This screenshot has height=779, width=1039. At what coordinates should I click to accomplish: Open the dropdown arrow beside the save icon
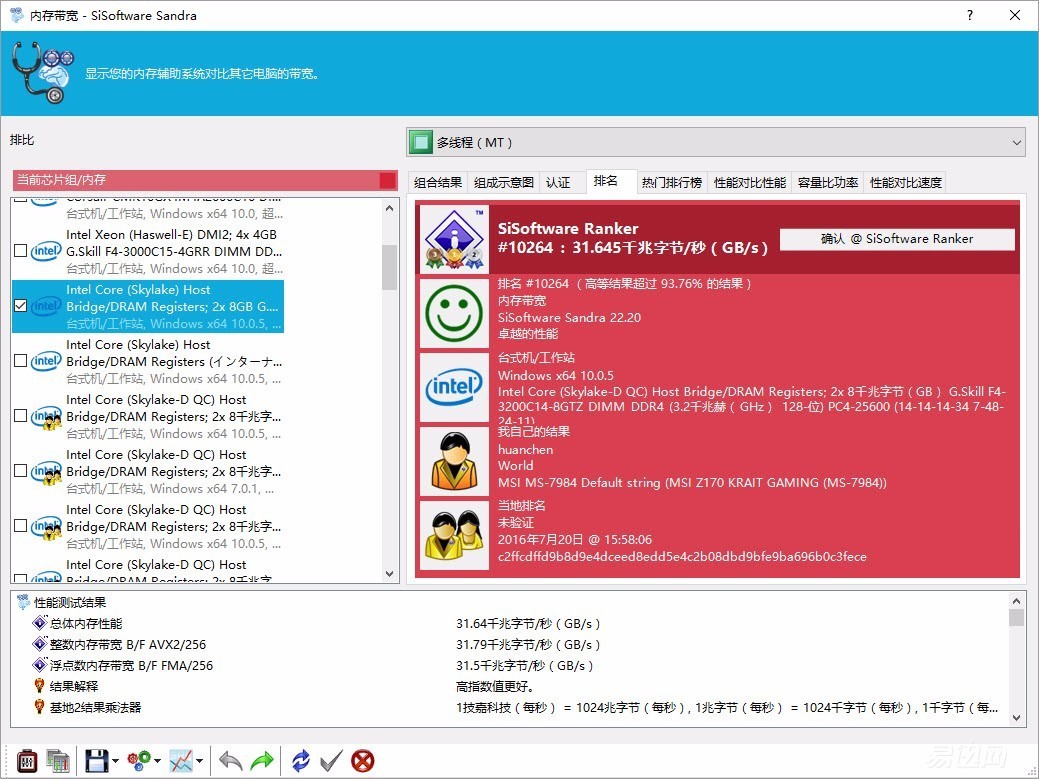pyautogui.click(x=116, y=762)
